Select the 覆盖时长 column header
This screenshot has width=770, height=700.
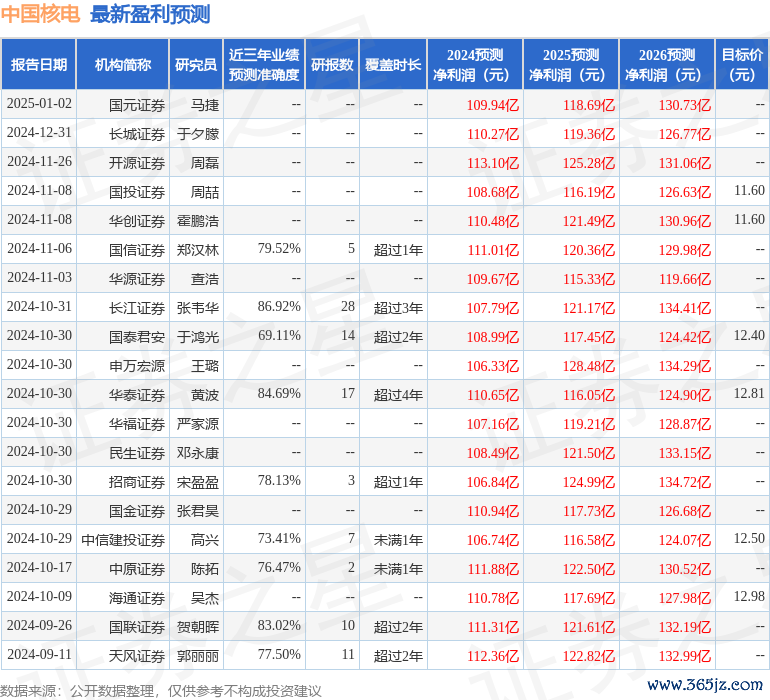[393, 64]
